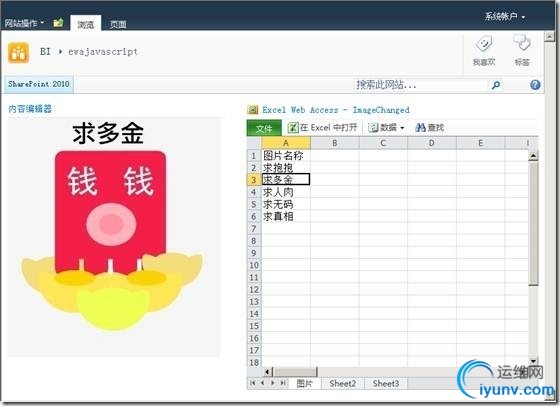The height and width of the screenshot is (406, 560).
Task: Select cell containing 求抱抱
Action: [x=286, y=167]
